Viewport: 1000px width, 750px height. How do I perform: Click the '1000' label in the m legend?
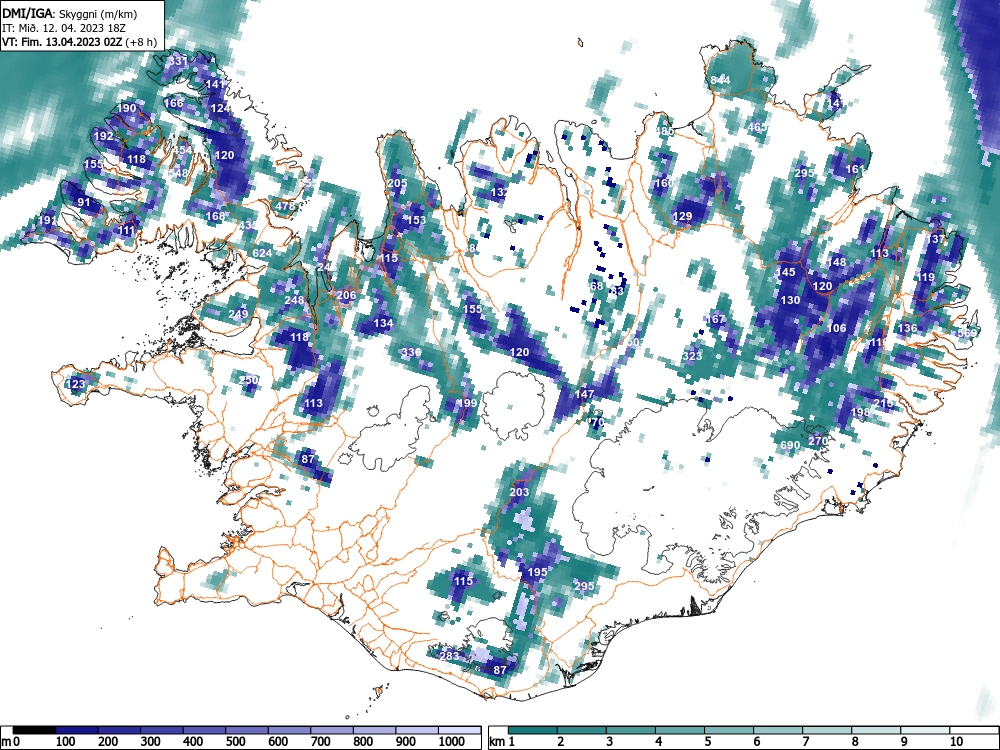tap(452, 741)
